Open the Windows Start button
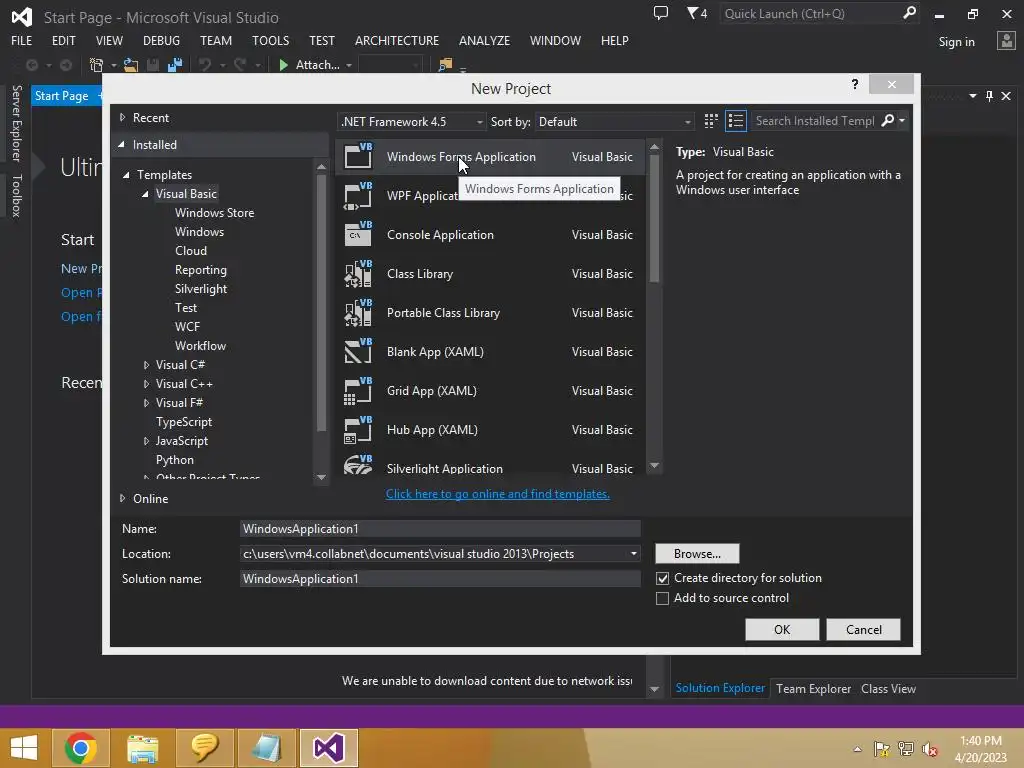The image size is (1024, 768). pos(24,748)
